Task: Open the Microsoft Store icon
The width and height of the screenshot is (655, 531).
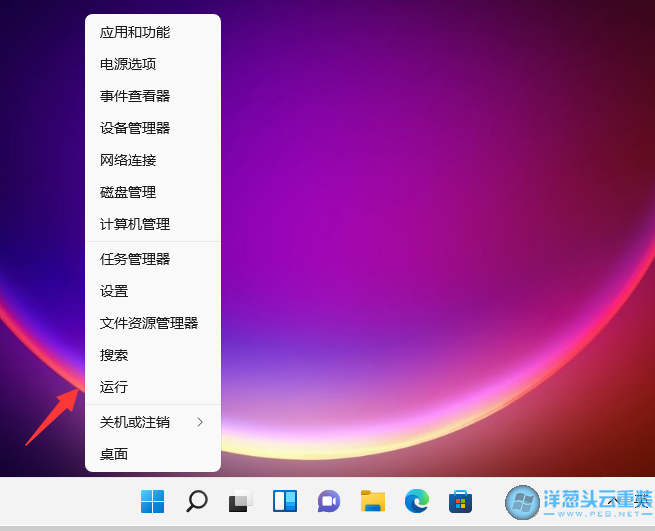Action: point(460,501)
